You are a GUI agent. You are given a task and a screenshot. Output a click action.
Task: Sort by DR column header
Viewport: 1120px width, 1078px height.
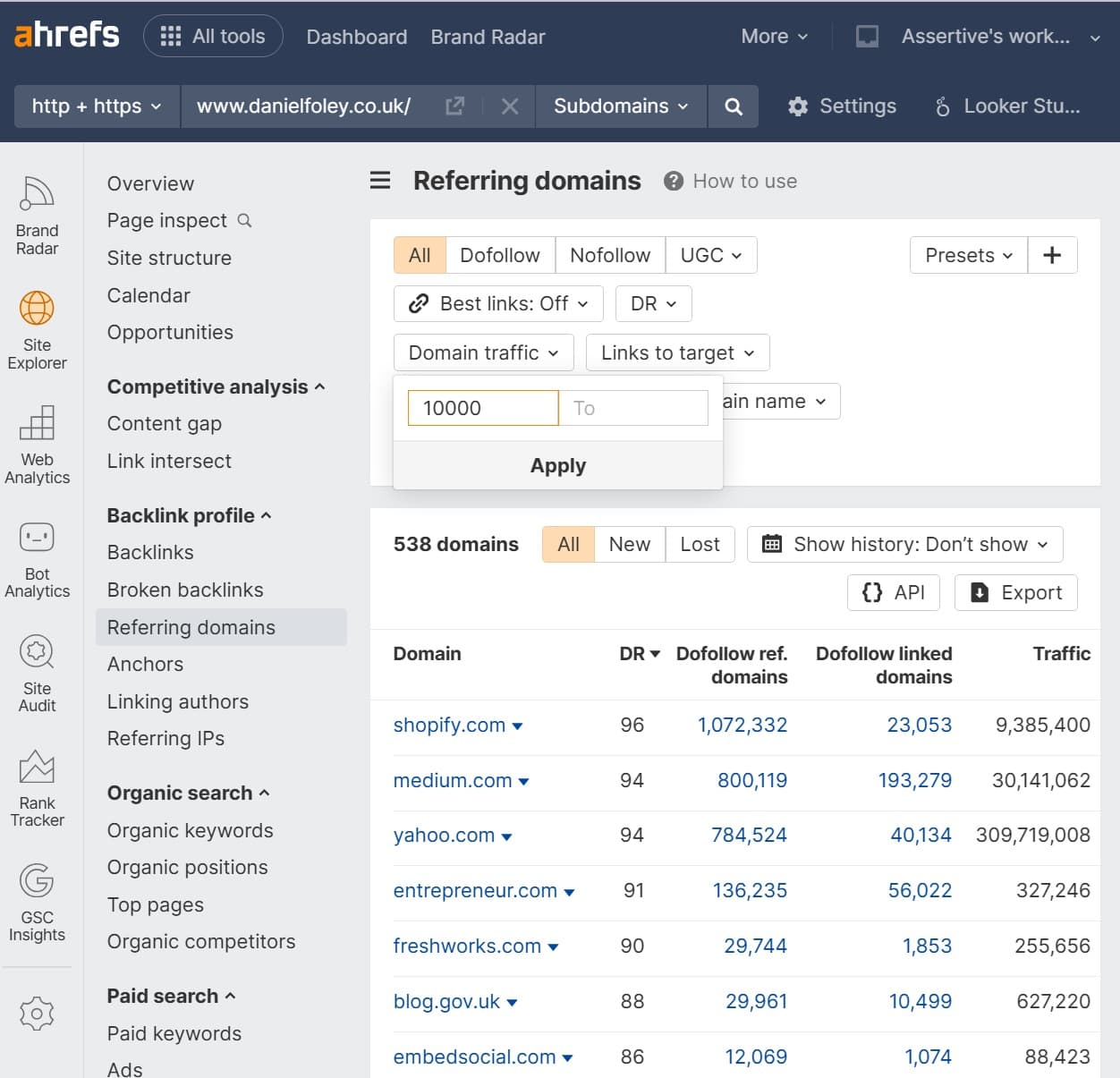point(639,654)
